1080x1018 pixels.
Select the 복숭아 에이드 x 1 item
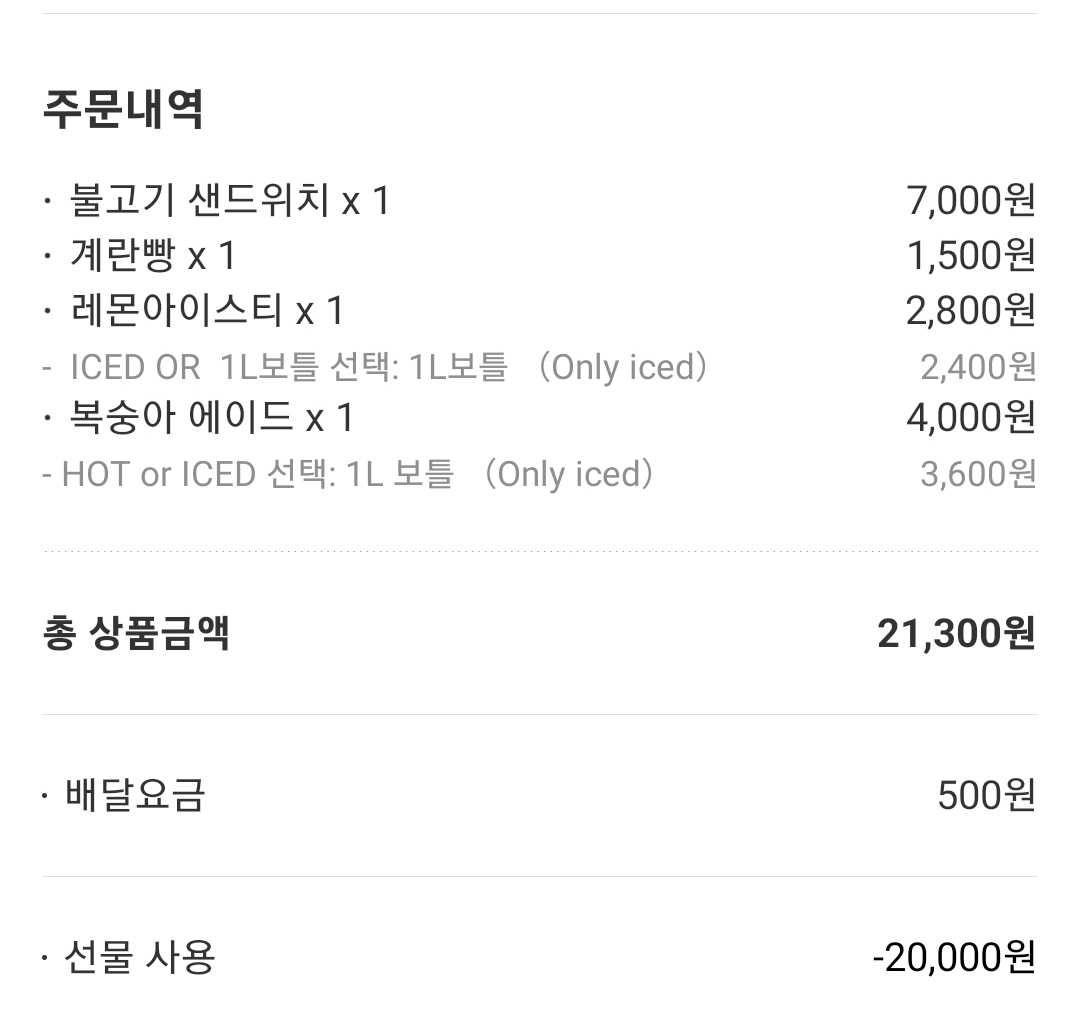[x=212, y=417]
